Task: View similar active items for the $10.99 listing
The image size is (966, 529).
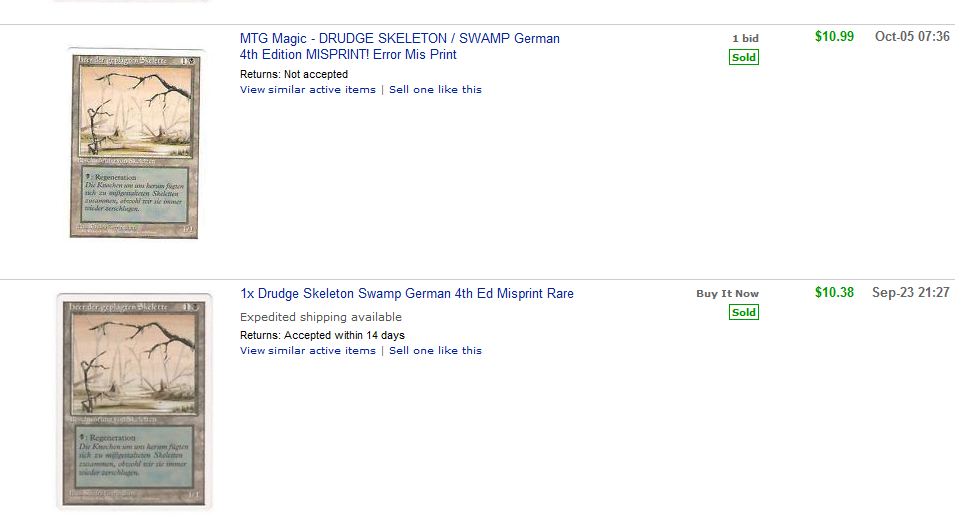Action: click(x=307, y=90)
